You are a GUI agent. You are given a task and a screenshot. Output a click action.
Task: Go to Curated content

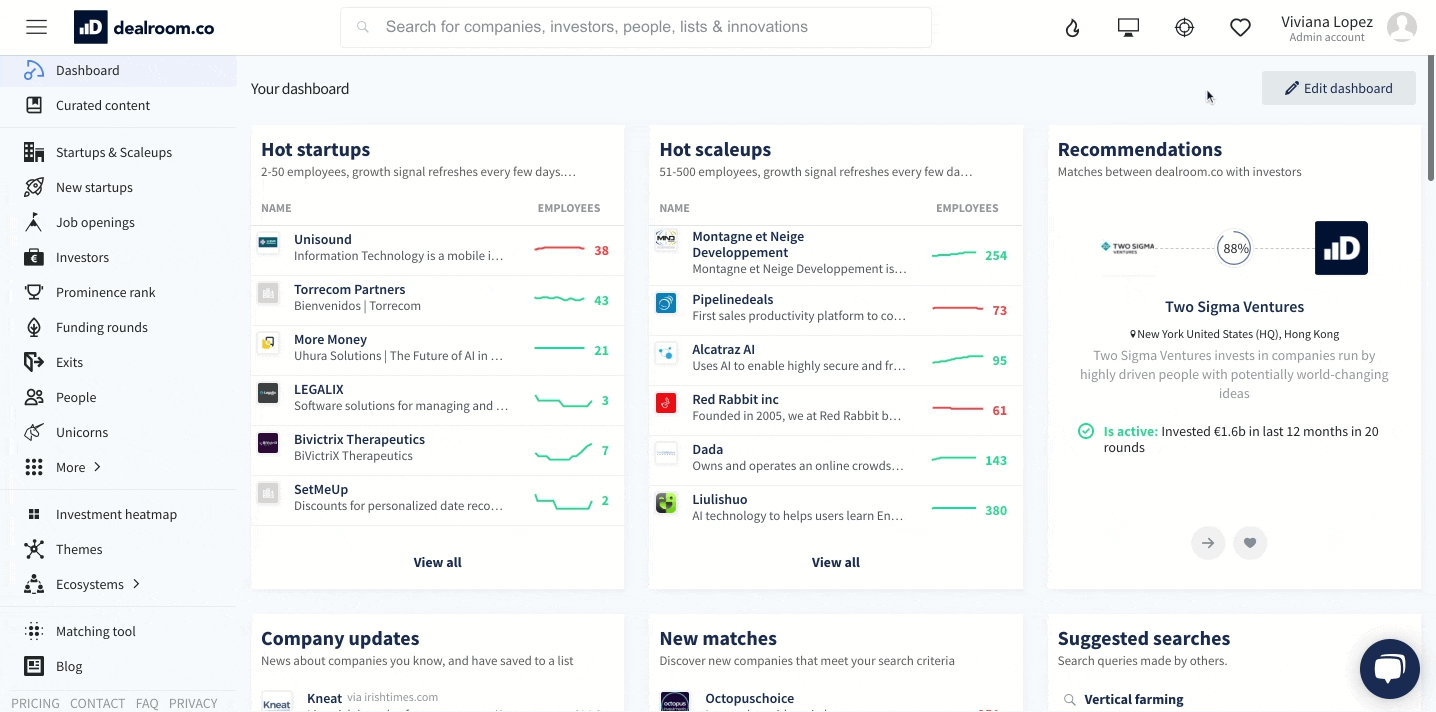(103, 105)
